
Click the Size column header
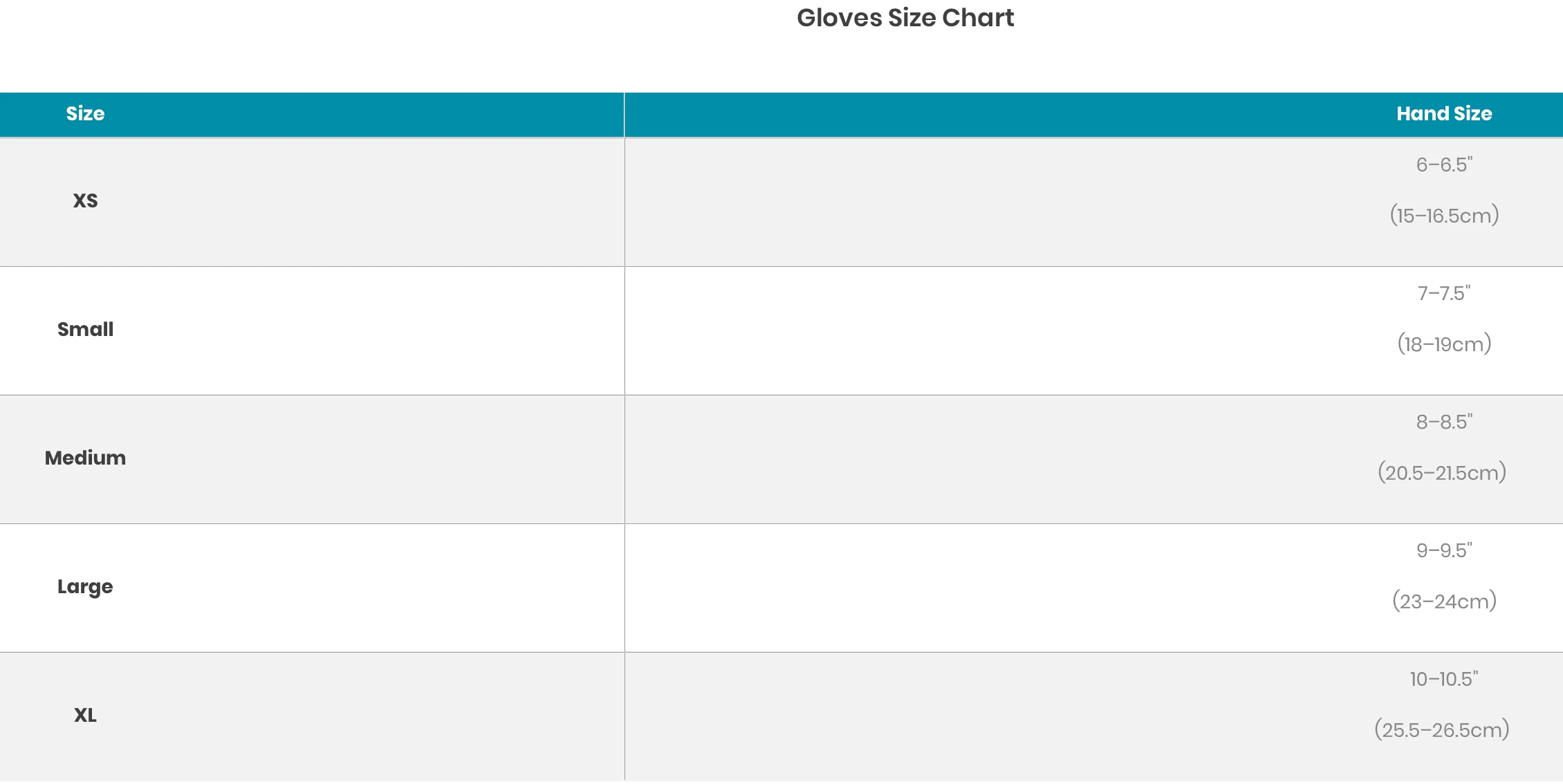tap(85, 113)
